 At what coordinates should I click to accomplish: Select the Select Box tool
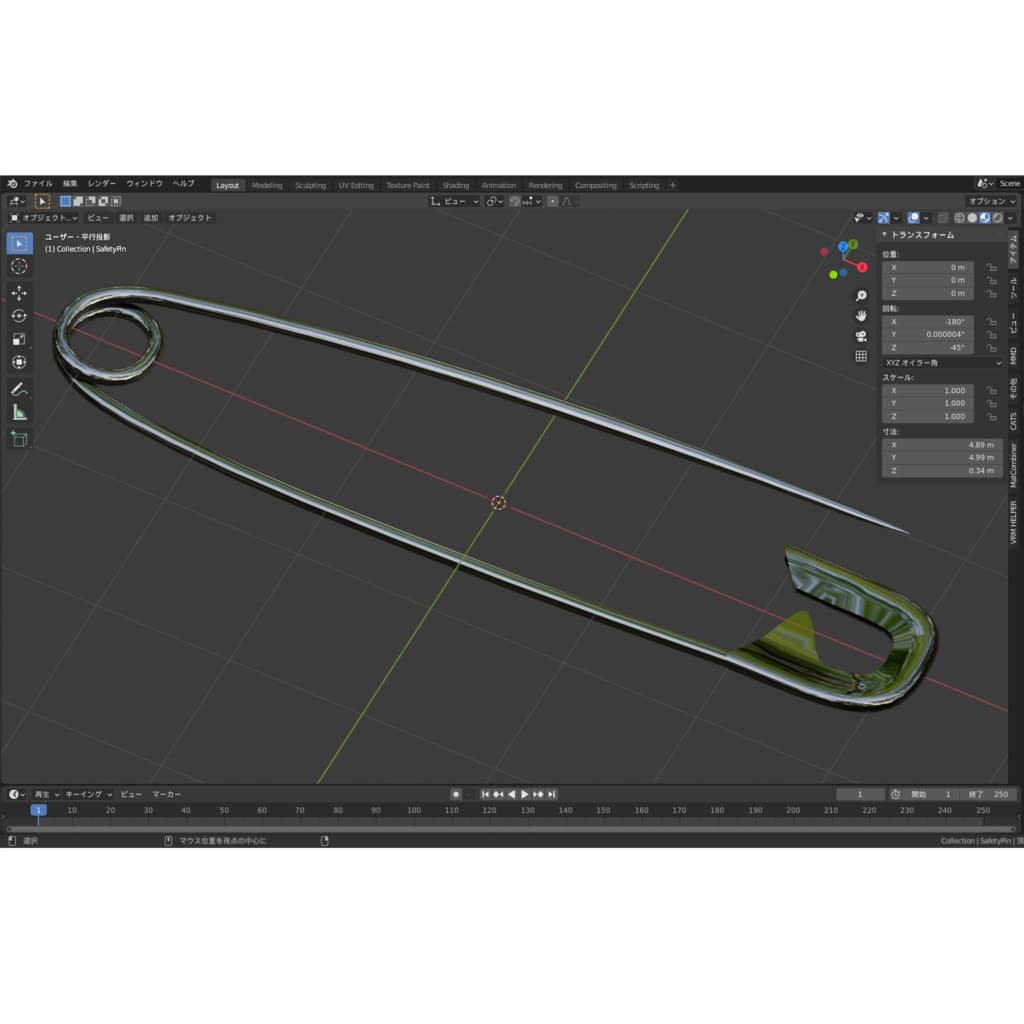(20, 244)
